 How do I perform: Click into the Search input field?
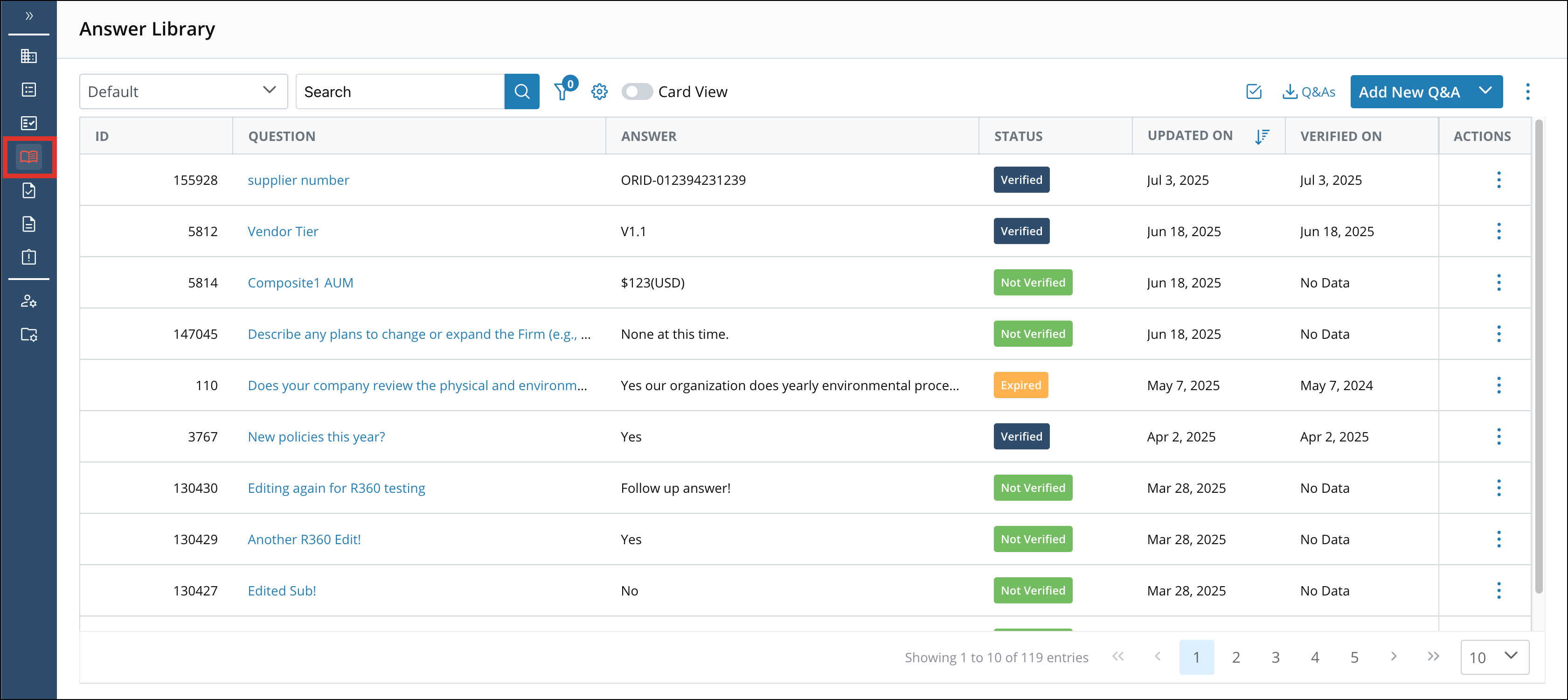click(400, 91)
